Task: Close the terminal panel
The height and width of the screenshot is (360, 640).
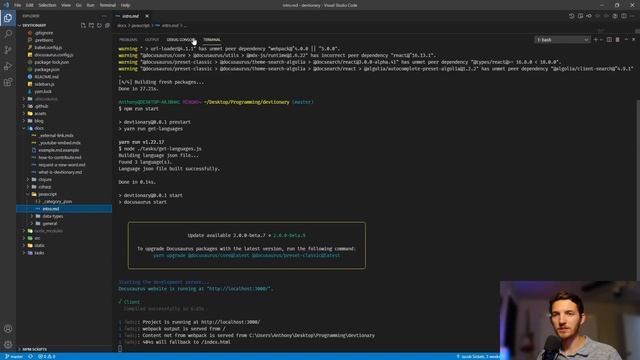Action: pos(633,40)
